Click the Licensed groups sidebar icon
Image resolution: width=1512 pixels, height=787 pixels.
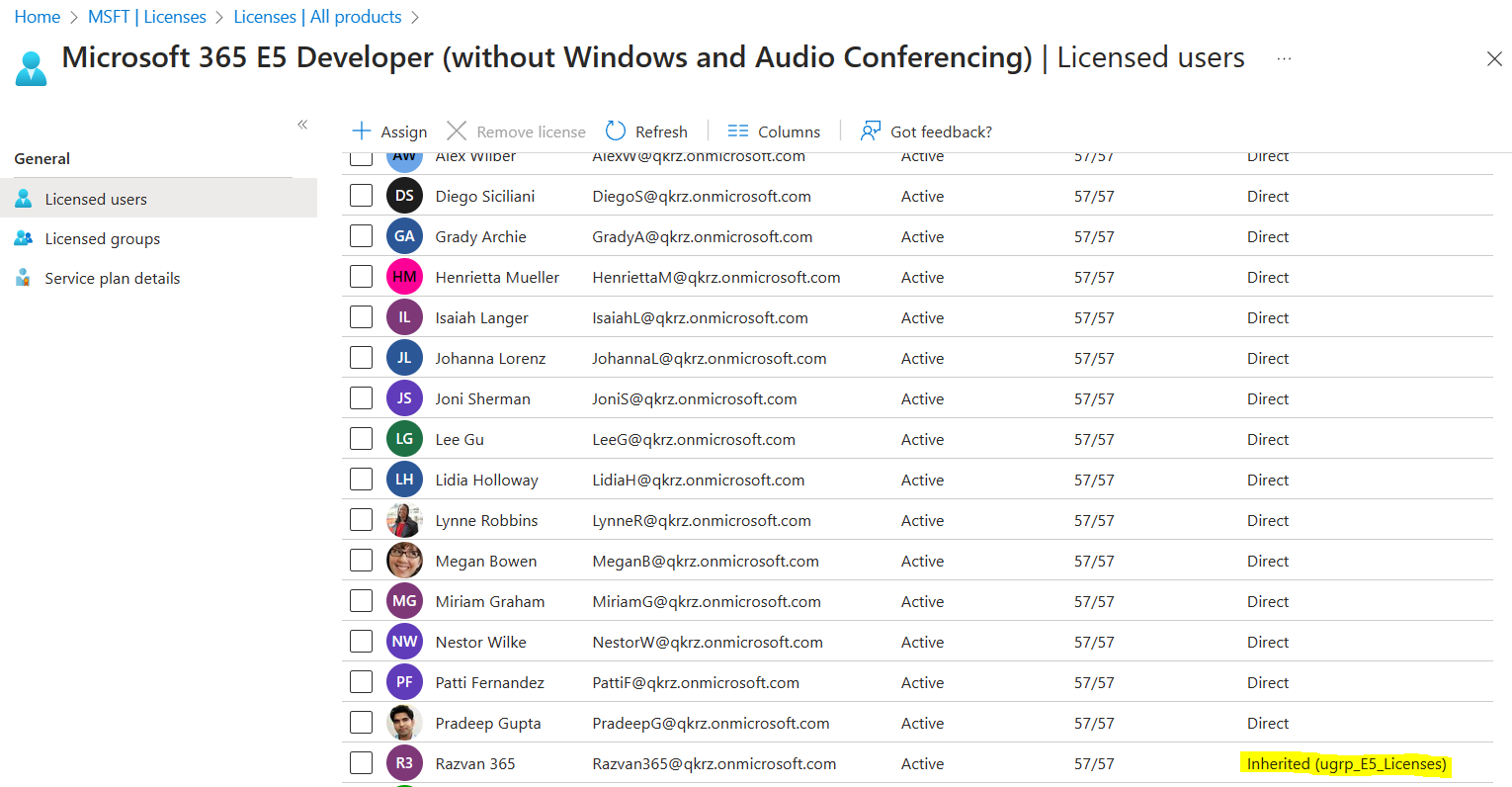click(24, 238)
